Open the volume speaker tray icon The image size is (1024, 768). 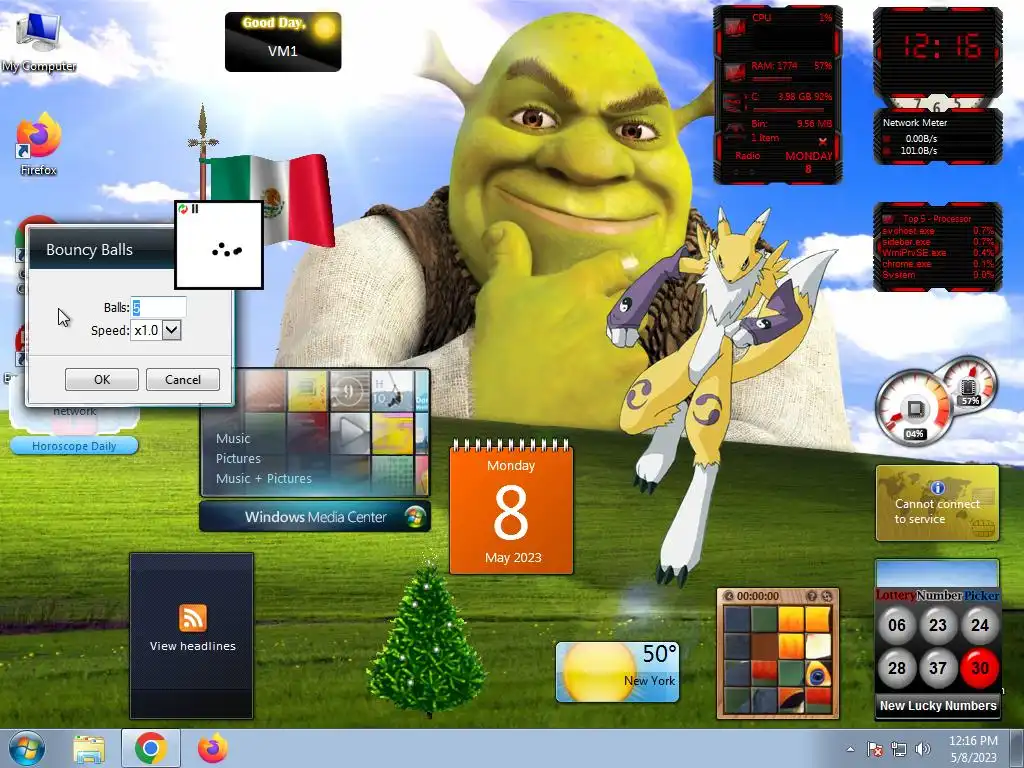tap(923, 749)
